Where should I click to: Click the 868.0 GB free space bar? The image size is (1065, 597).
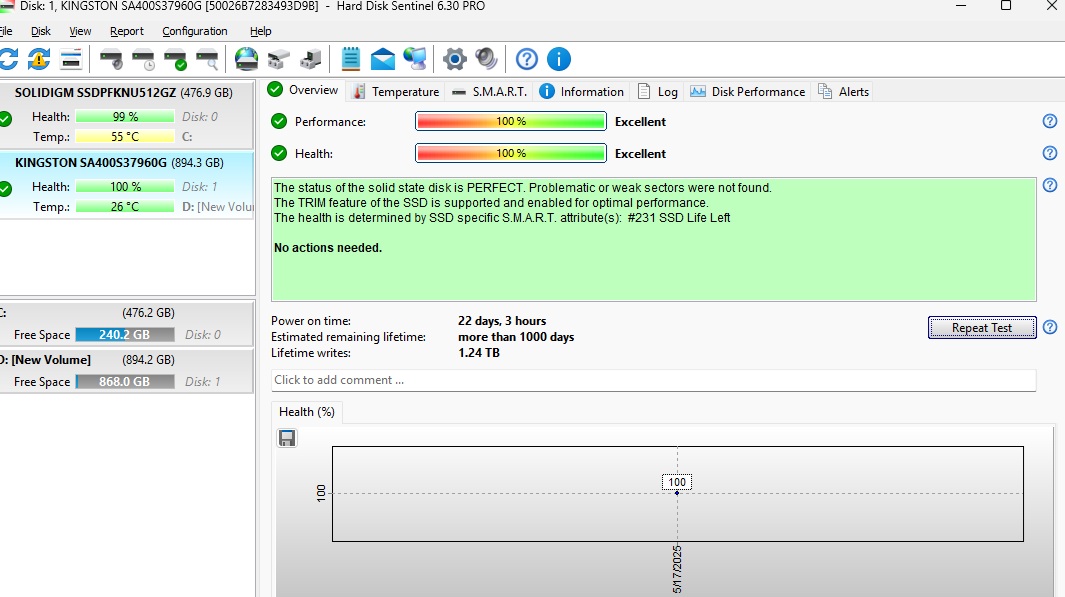click(125, 382)
